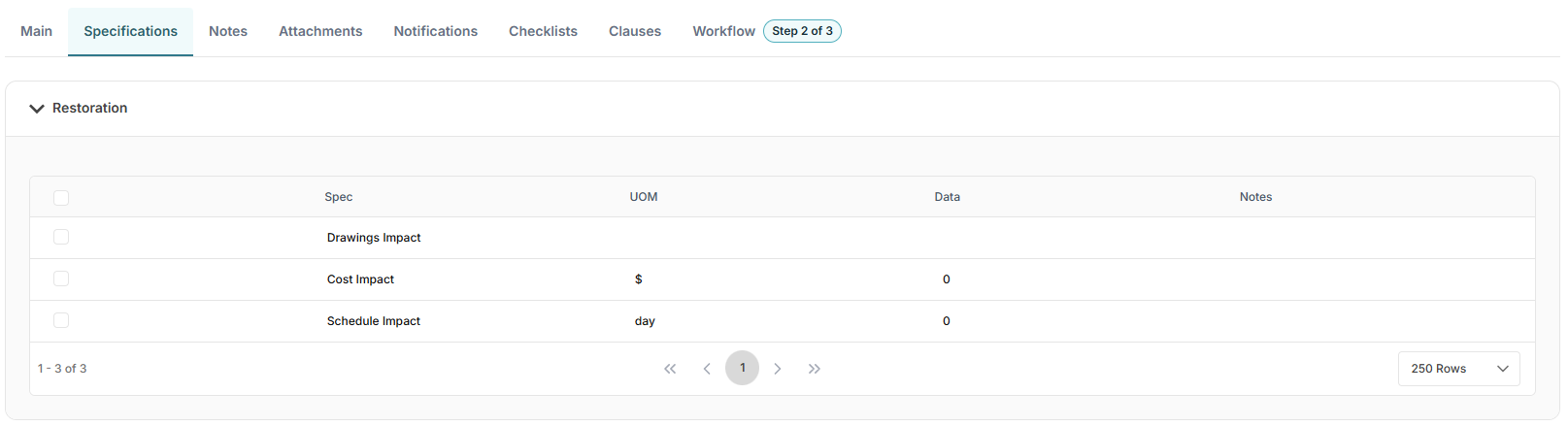Open the Checklists tab
This screenshot has height=426, width=1568.
coord(543,31)
